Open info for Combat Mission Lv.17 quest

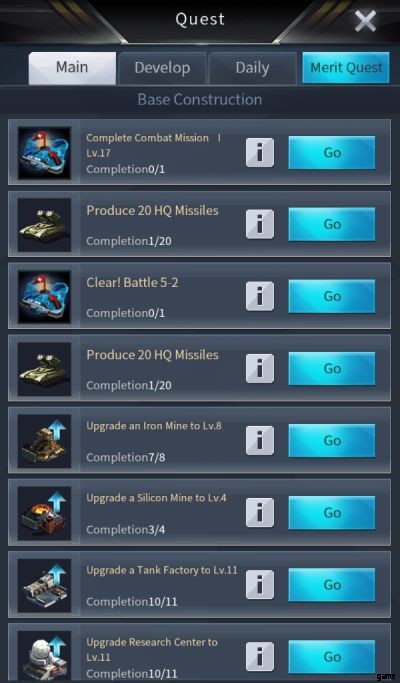point(260,152)
